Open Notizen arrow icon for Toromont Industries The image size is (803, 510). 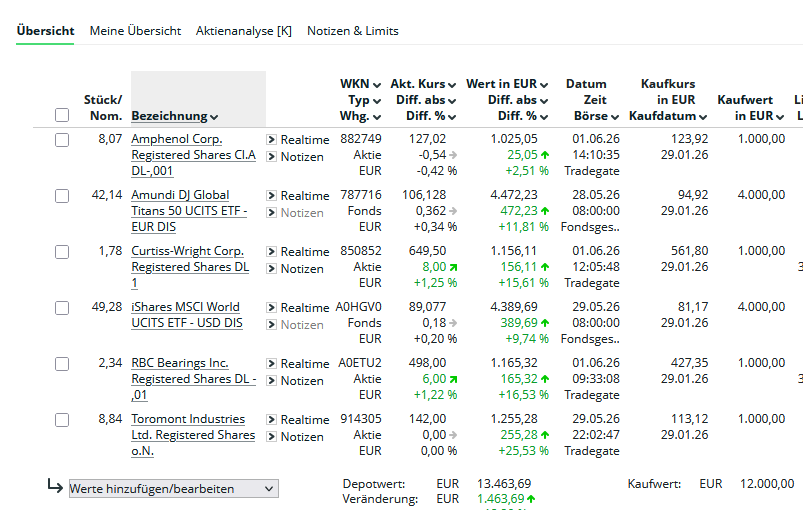[x=271, y=436]
